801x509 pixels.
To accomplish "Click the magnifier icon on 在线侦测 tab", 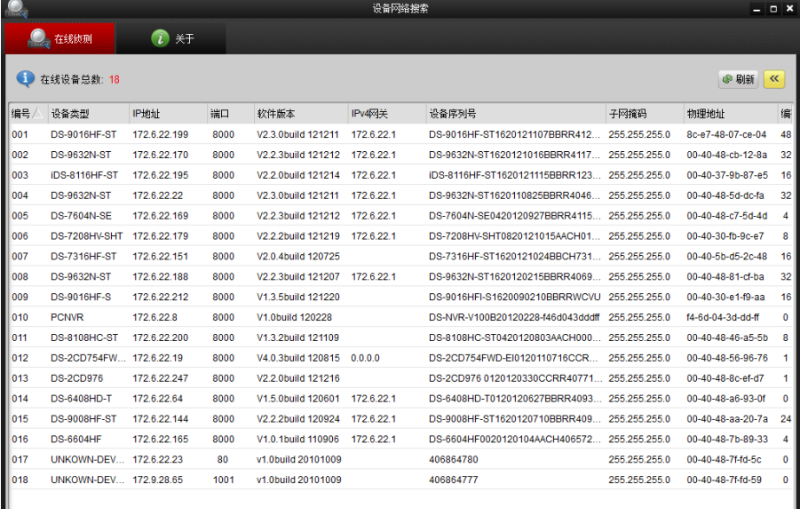I will [39, 38].
